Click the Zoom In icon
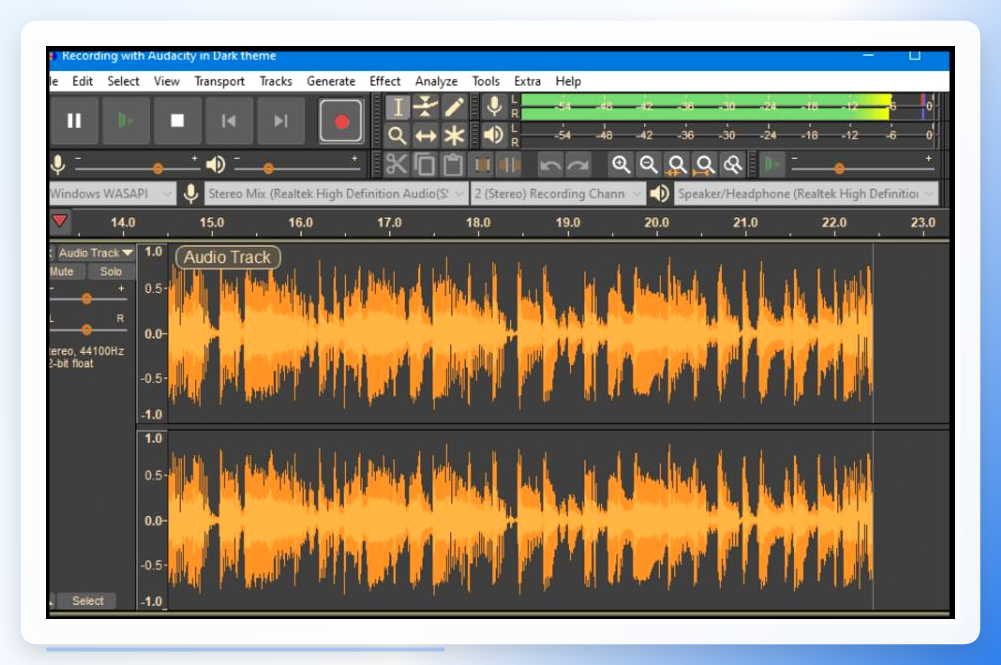Screen dimensions: 1001x665 (x=621, y=165)
